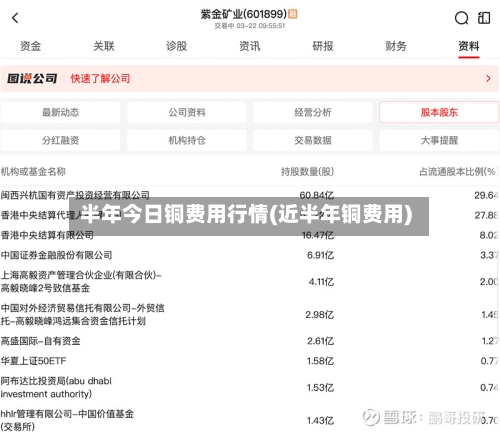This screenshot has height=433, width=500.
Task: Click the 高毅晓峰2号致信基金 shareholder name
Action: pos(81,281)
